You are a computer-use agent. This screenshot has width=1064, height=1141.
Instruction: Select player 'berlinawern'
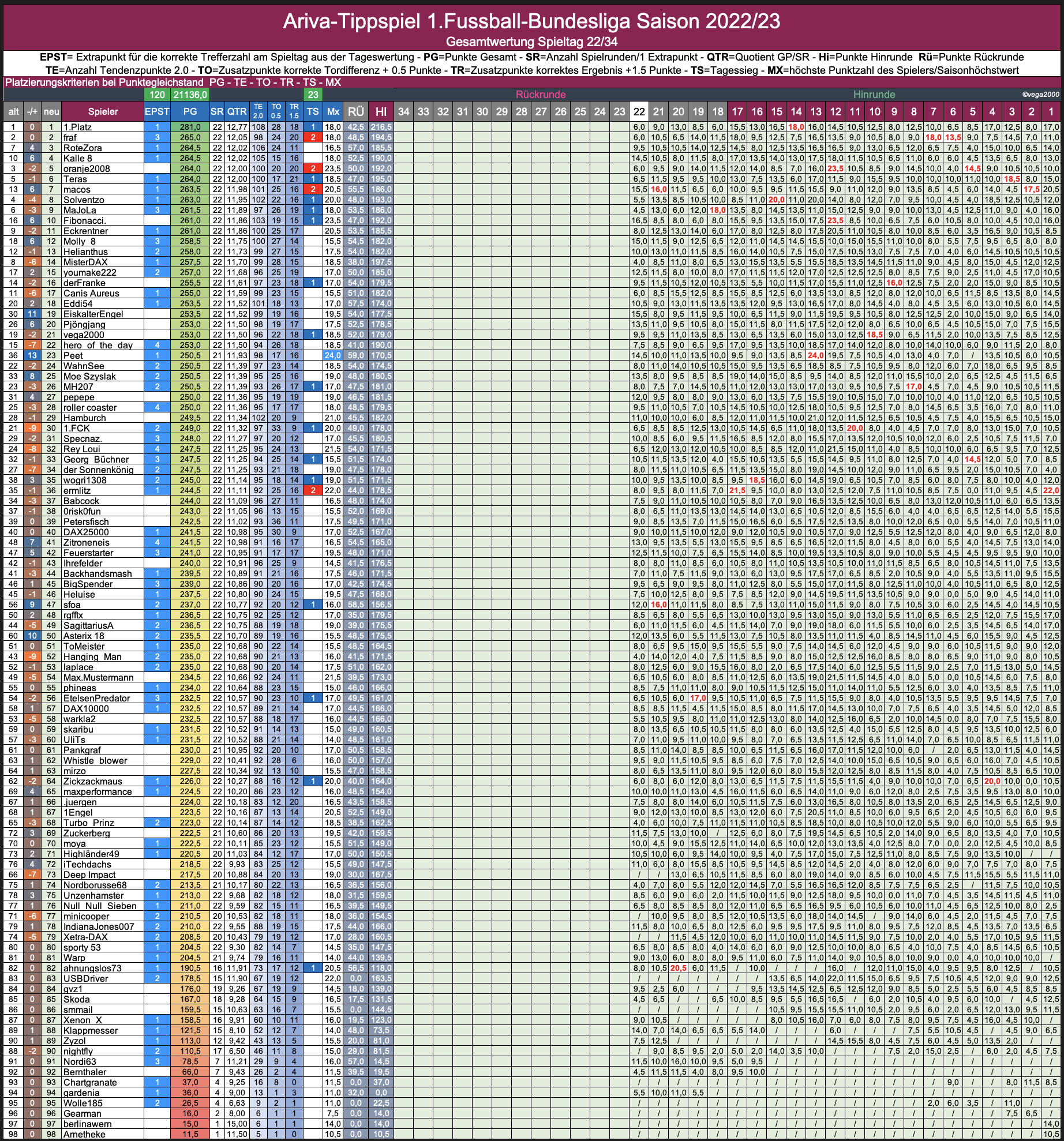(87, 1124)
